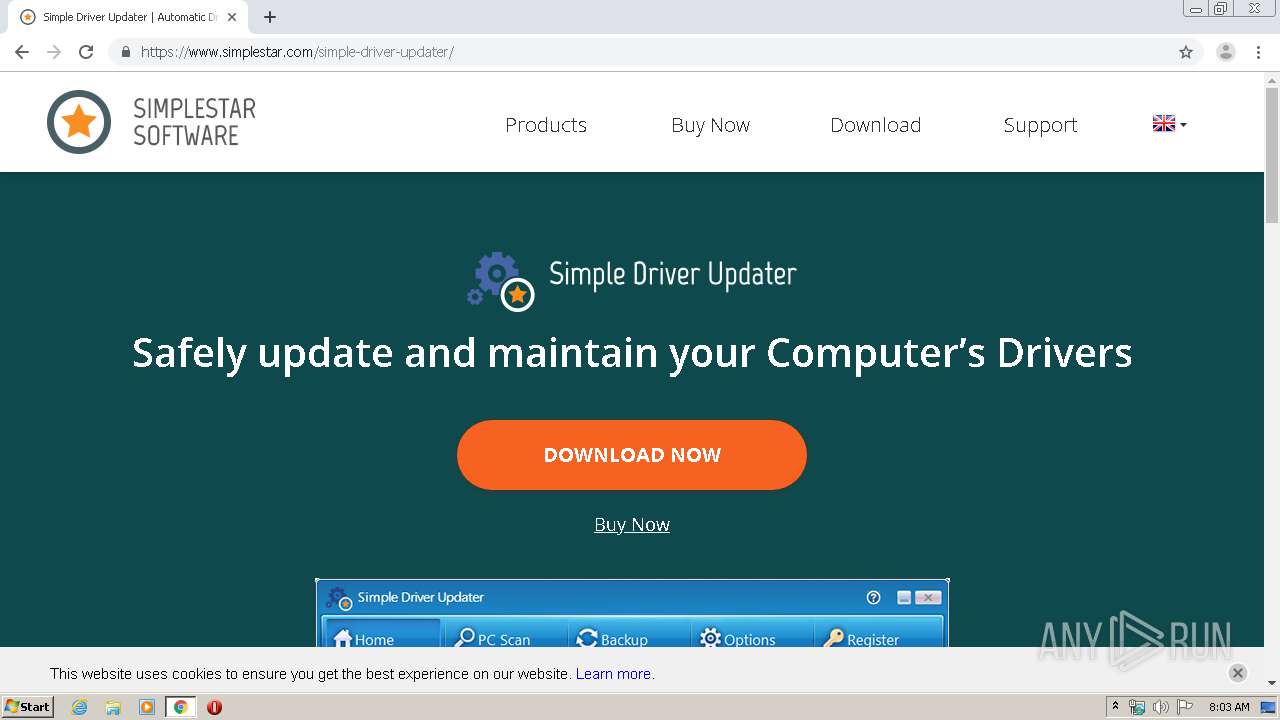This screenshot has width=1280, height=720.
Task: Open the Chrome profile avatar icon
Action: click(1226, 52)
